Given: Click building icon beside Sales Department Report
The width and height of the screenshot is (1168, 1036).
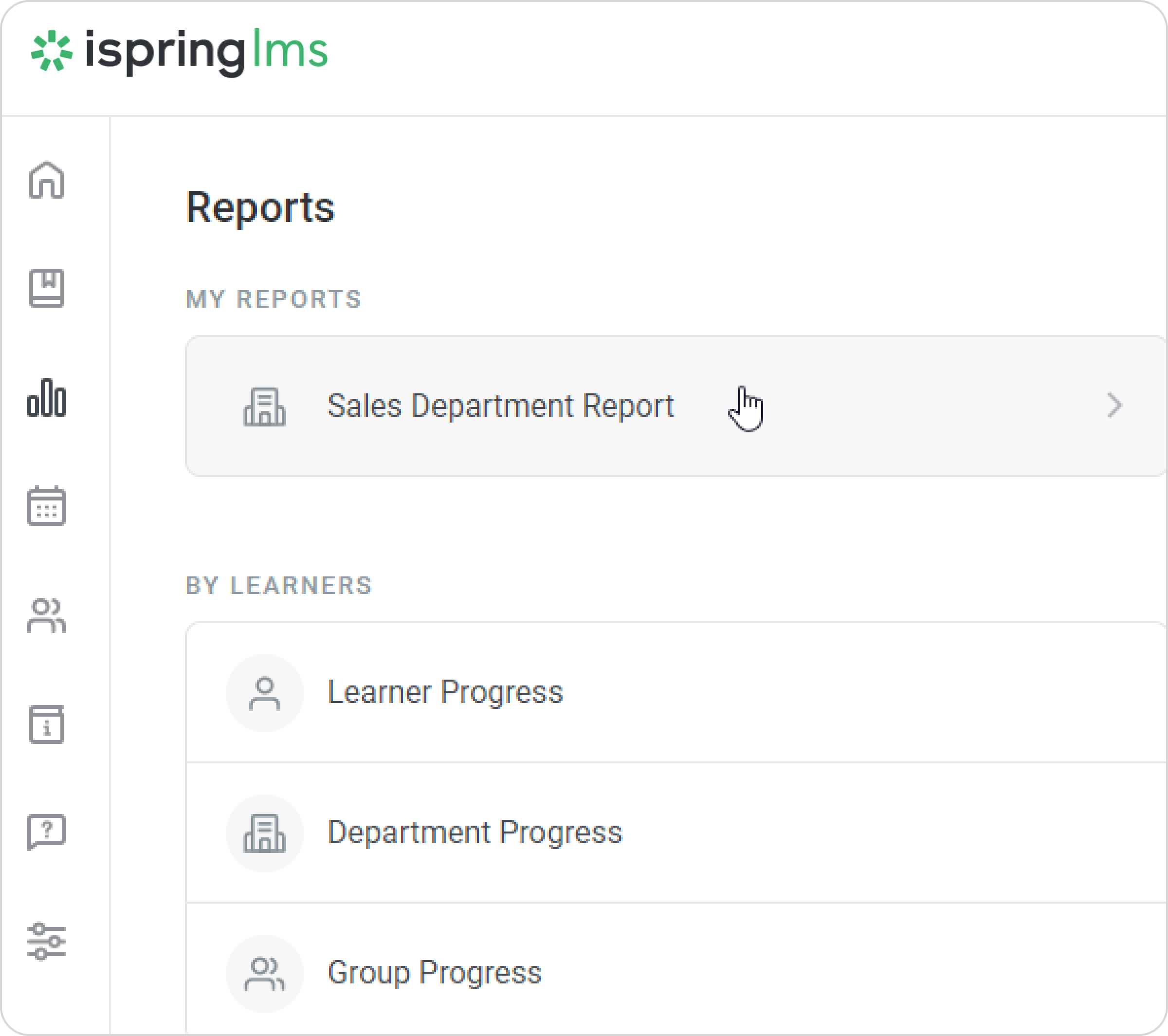Looking at the screenshot, I should click(x=265, y=407).
